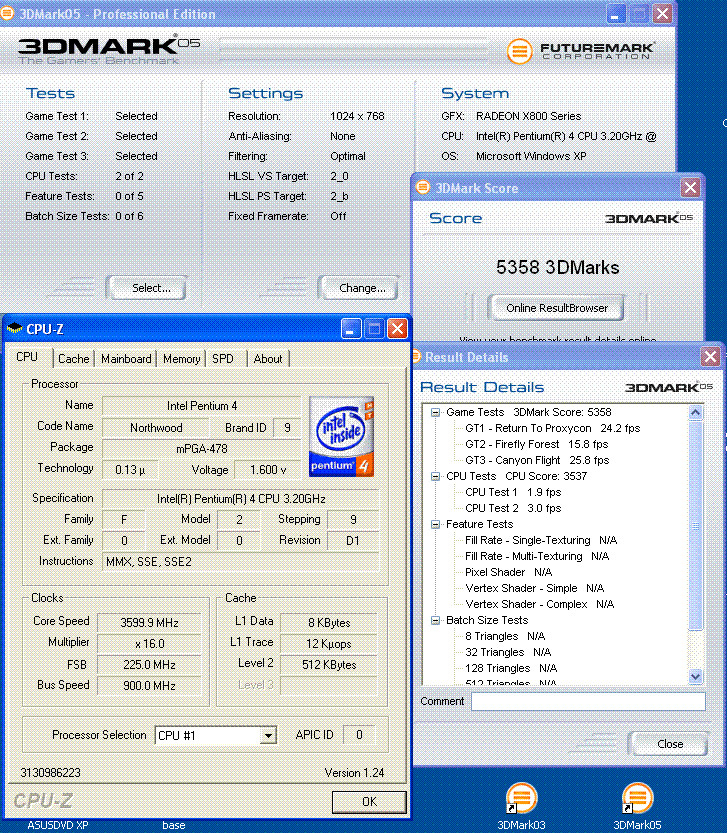Click the '5358 3DMarks' score text
Image resolution: width=727 pixels, height=833 pixels.
[557, 267]
